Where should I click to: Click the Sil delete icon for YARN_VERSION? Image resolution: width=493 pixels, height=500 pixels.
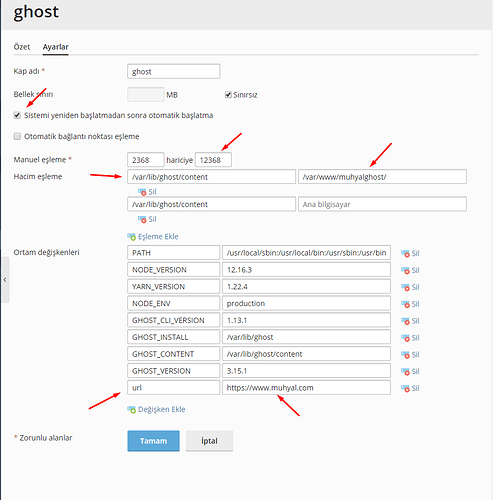point(405,287)
